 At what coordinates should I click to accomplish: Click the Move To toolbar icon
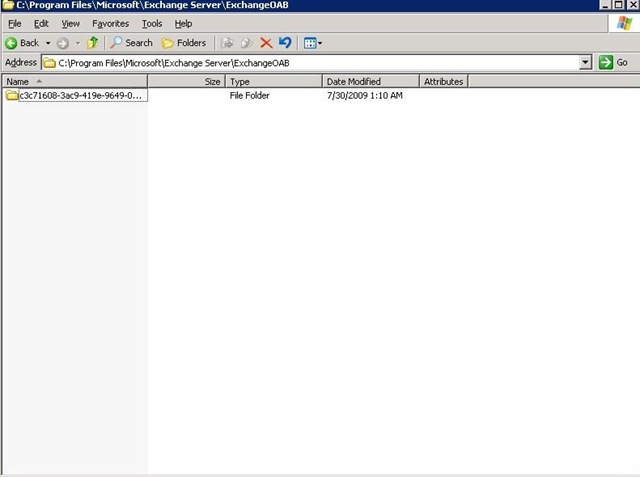pos(227,43)
